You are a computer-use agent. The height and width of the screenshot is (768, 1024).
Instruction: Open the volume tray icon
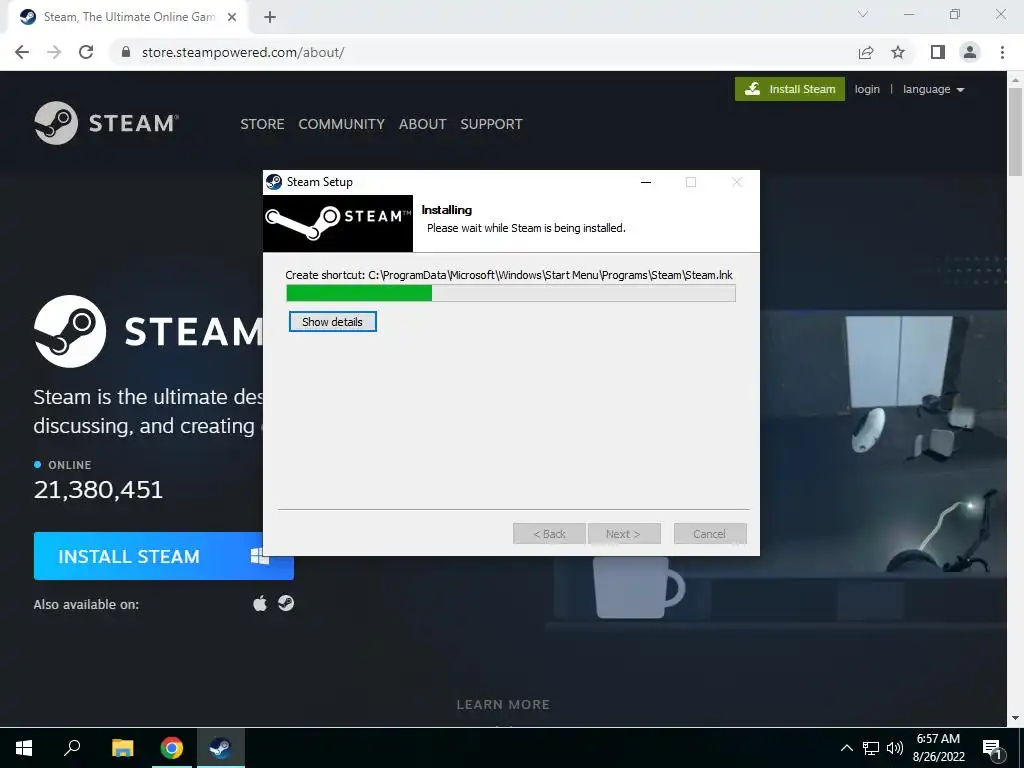coord(895,748)
